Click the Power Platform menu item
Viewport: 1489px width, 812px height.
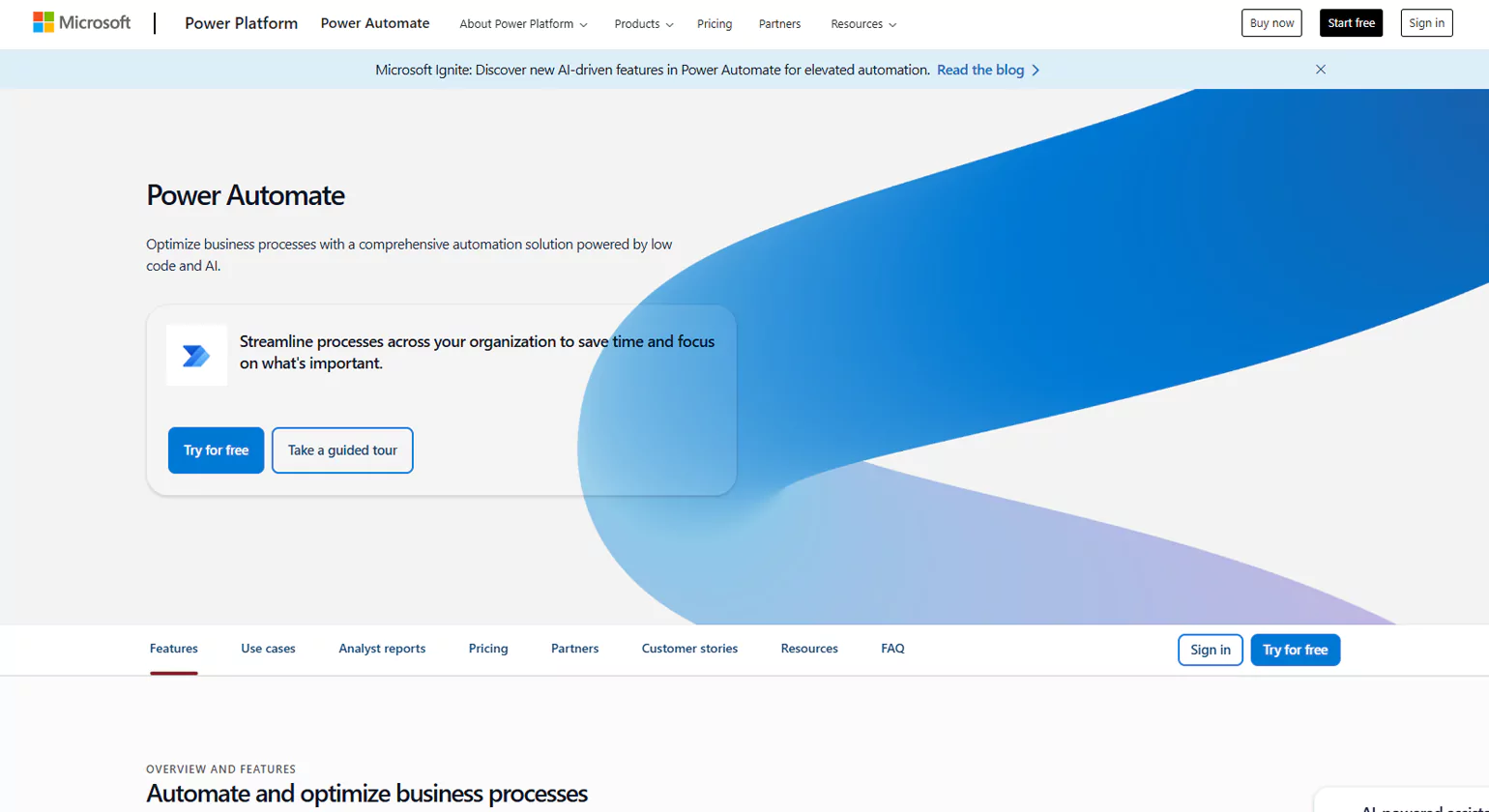point(241,23)
